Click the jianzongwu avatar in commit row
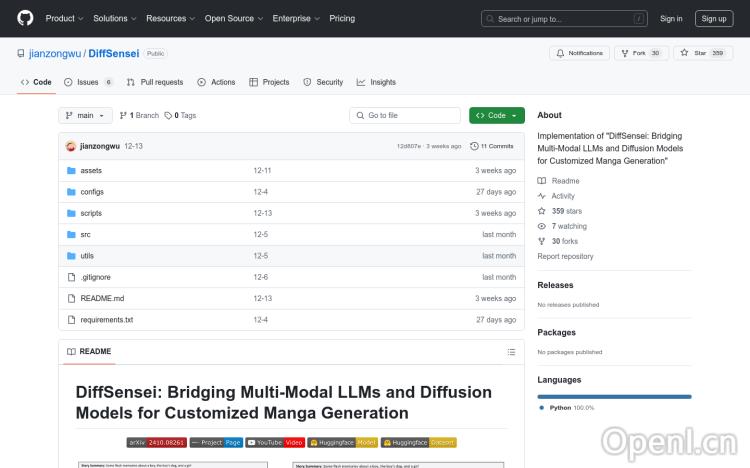The width and height of the screenshot is (750, 468). [71, 146]
